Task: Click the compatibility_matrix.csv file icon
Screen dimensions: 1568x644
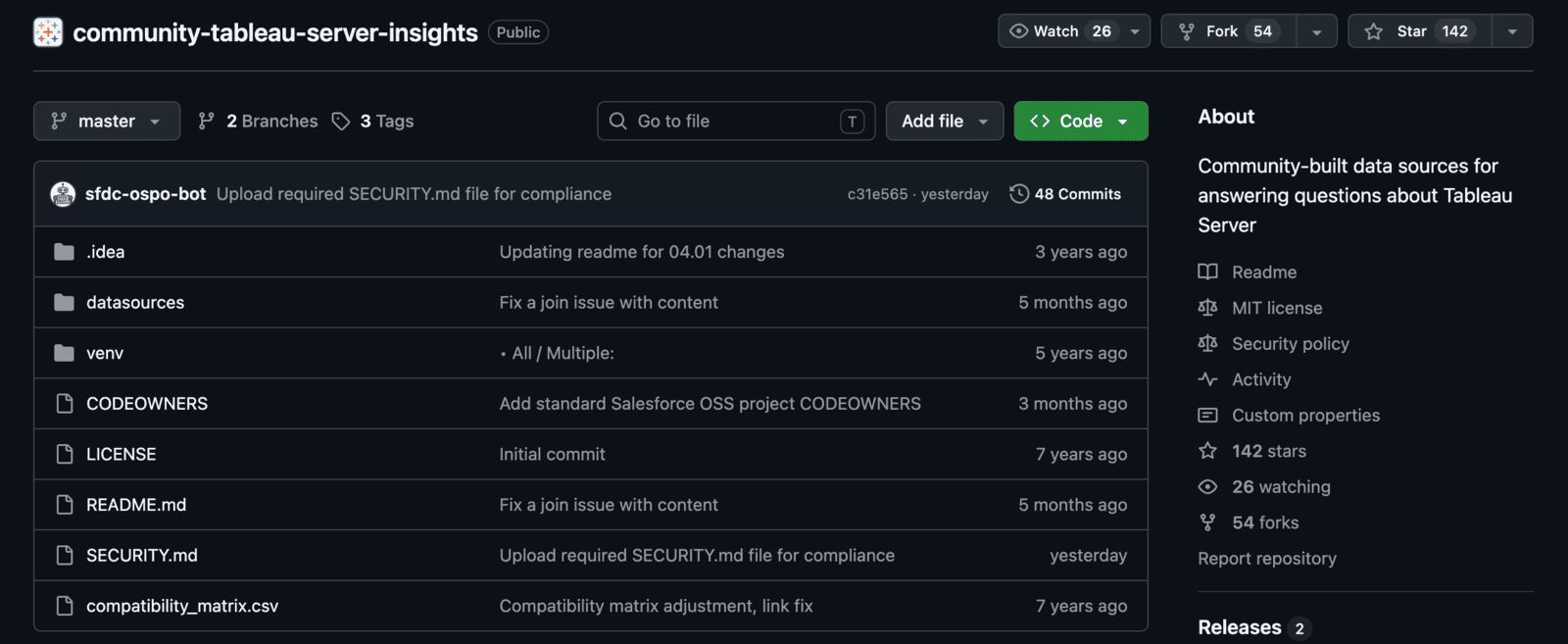Action: pos(65,606)
